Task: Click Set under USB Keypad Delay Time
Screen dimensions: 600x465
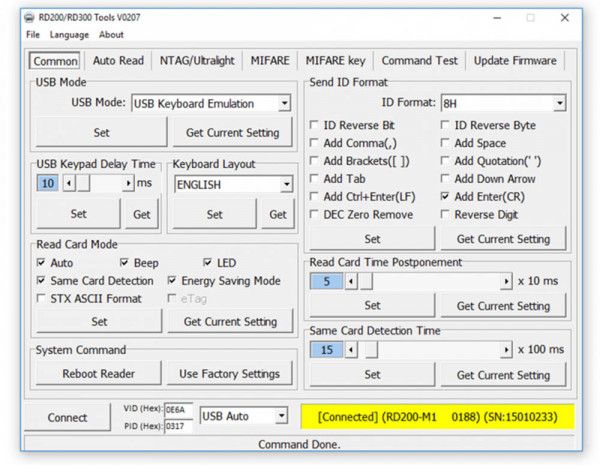Action: click(x=78, y=214)
